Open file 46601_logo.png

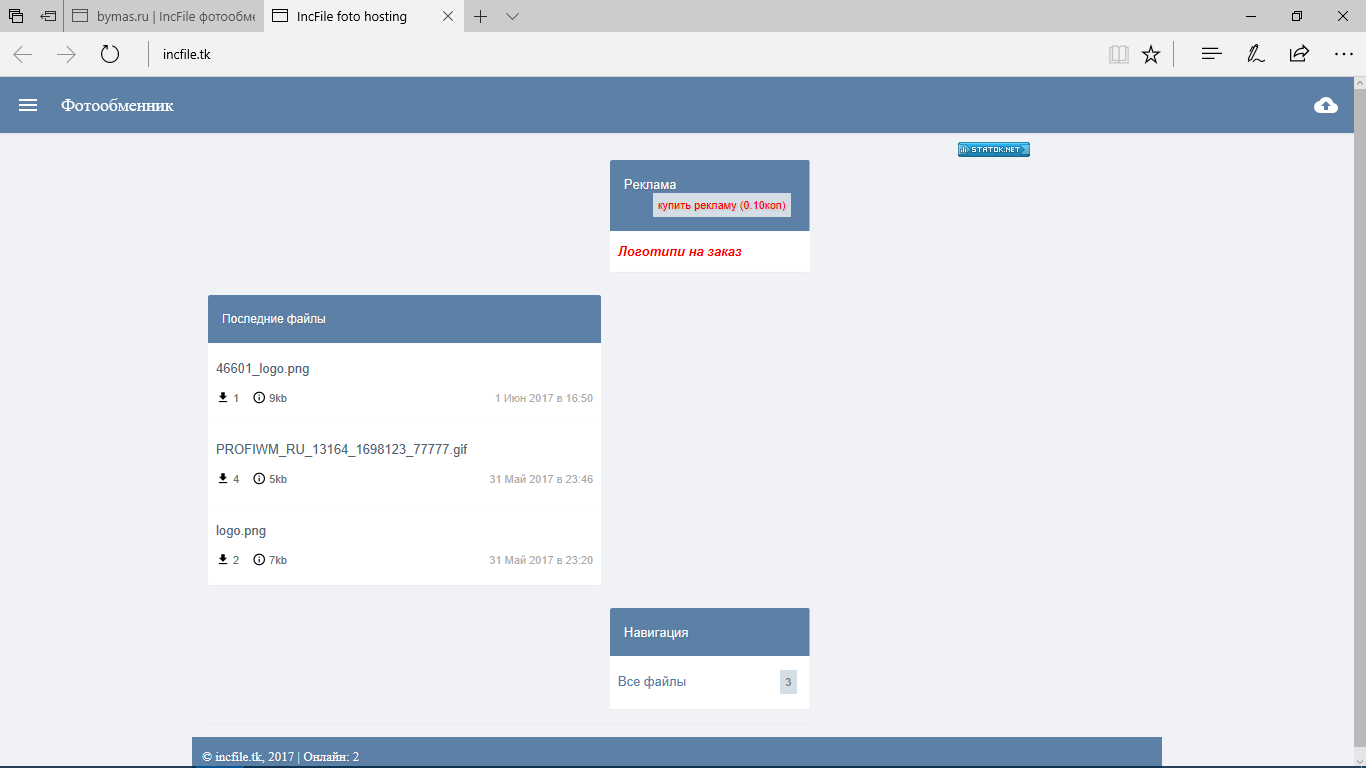click(x=263, y=368)
